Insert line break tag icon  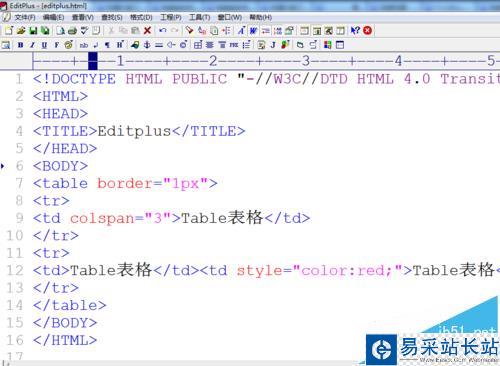pyautogui.click(x=96, y=45)
